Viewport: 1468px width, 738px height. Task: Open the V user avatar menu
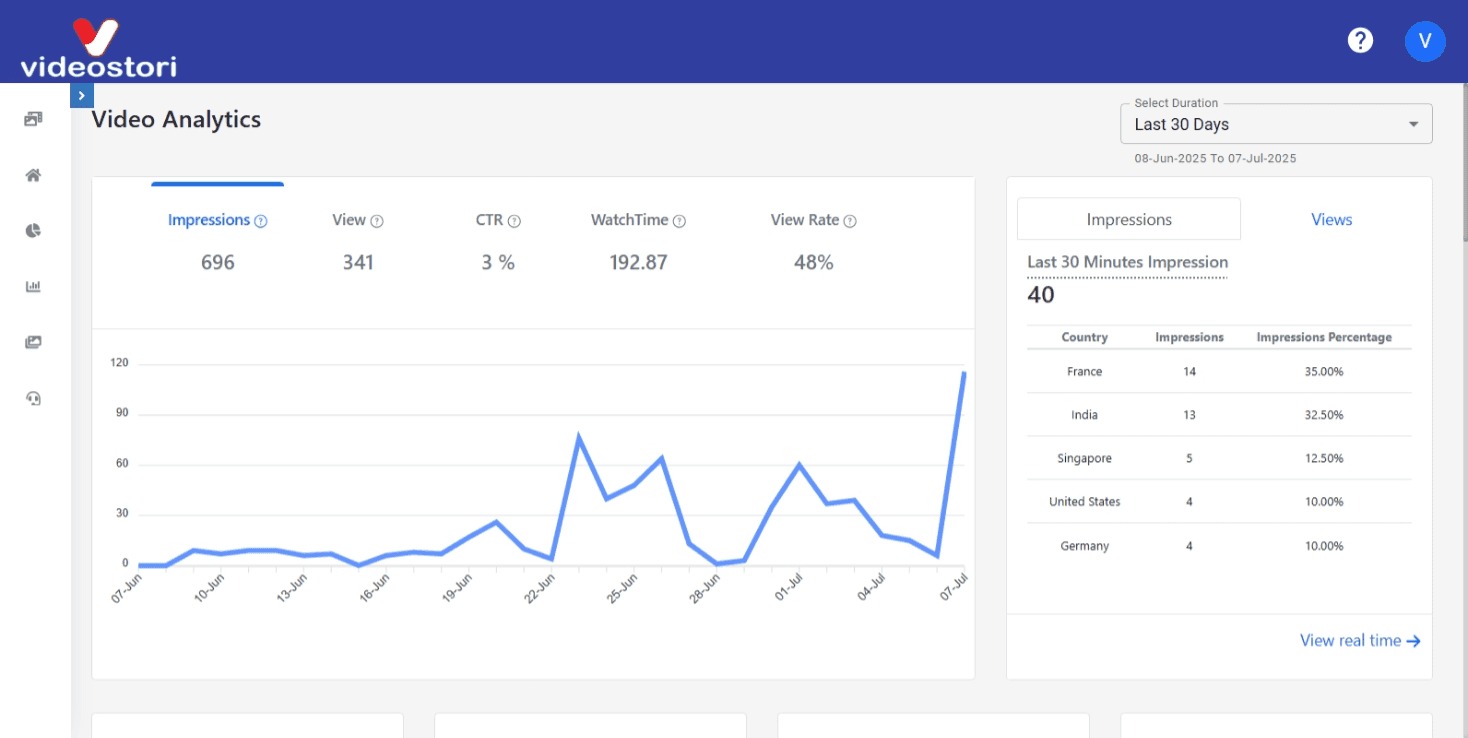[1425, 41]
